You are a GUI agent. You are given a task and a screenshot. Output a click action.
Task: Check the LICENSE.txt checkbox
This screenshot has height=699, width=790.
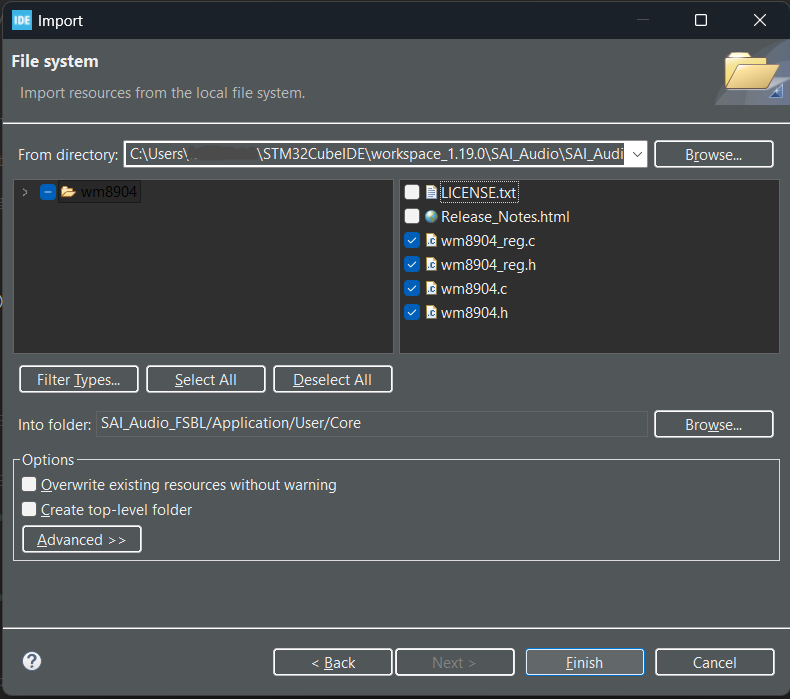tap(412, 192)
